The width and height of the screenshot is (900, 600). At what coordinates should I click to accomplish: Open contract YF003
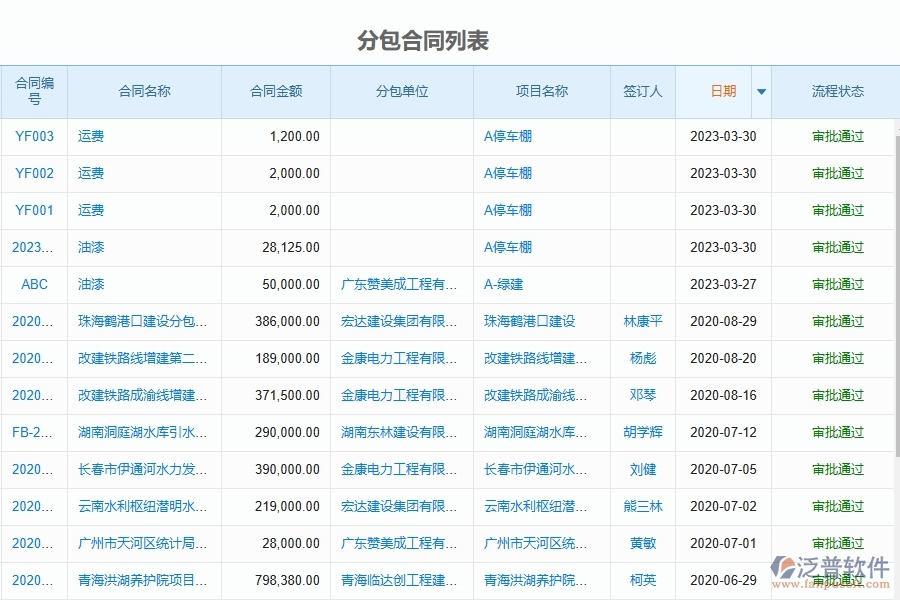(x=34, y=136)
